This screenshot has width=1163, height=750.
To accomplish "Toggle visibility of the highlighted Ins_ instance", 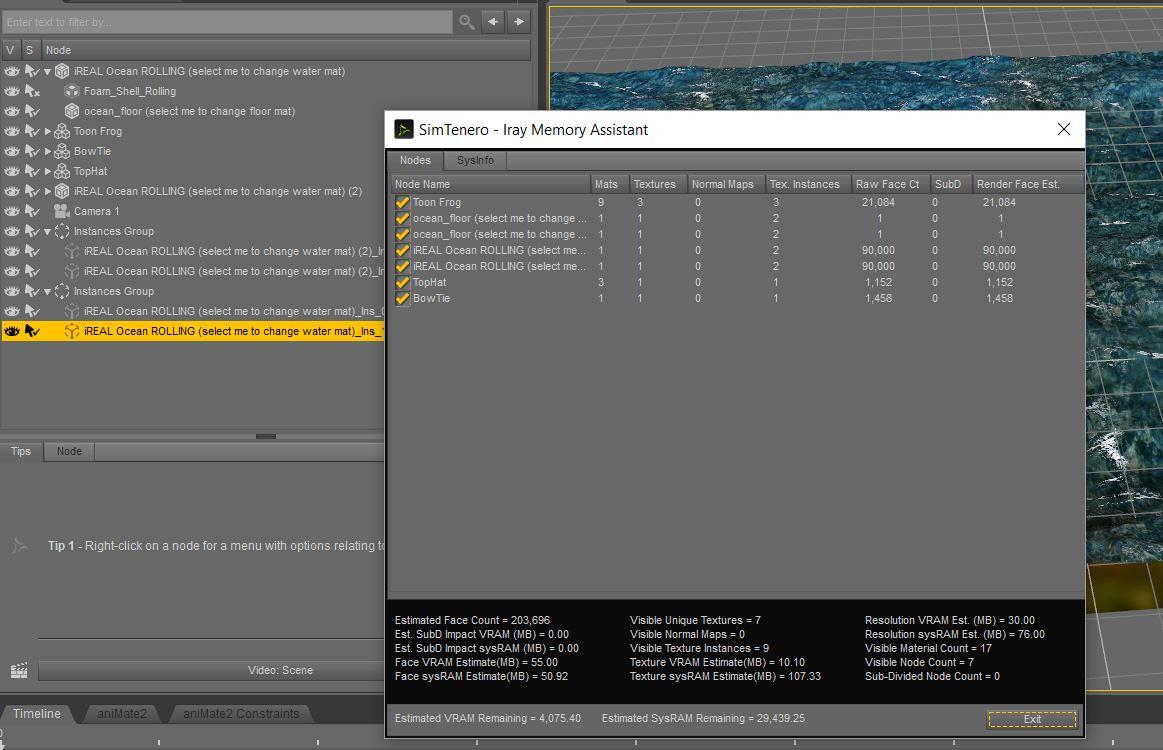I will [12, 332].
